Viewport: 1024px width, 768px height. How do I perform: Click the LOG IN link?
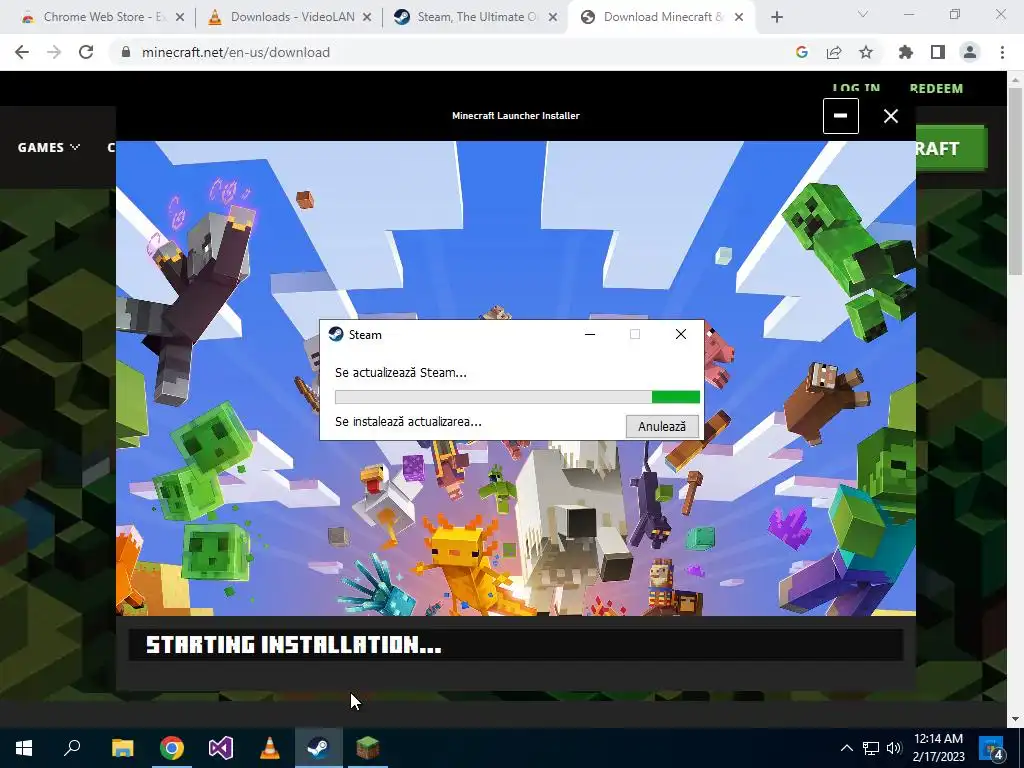(x=856, y=88)
